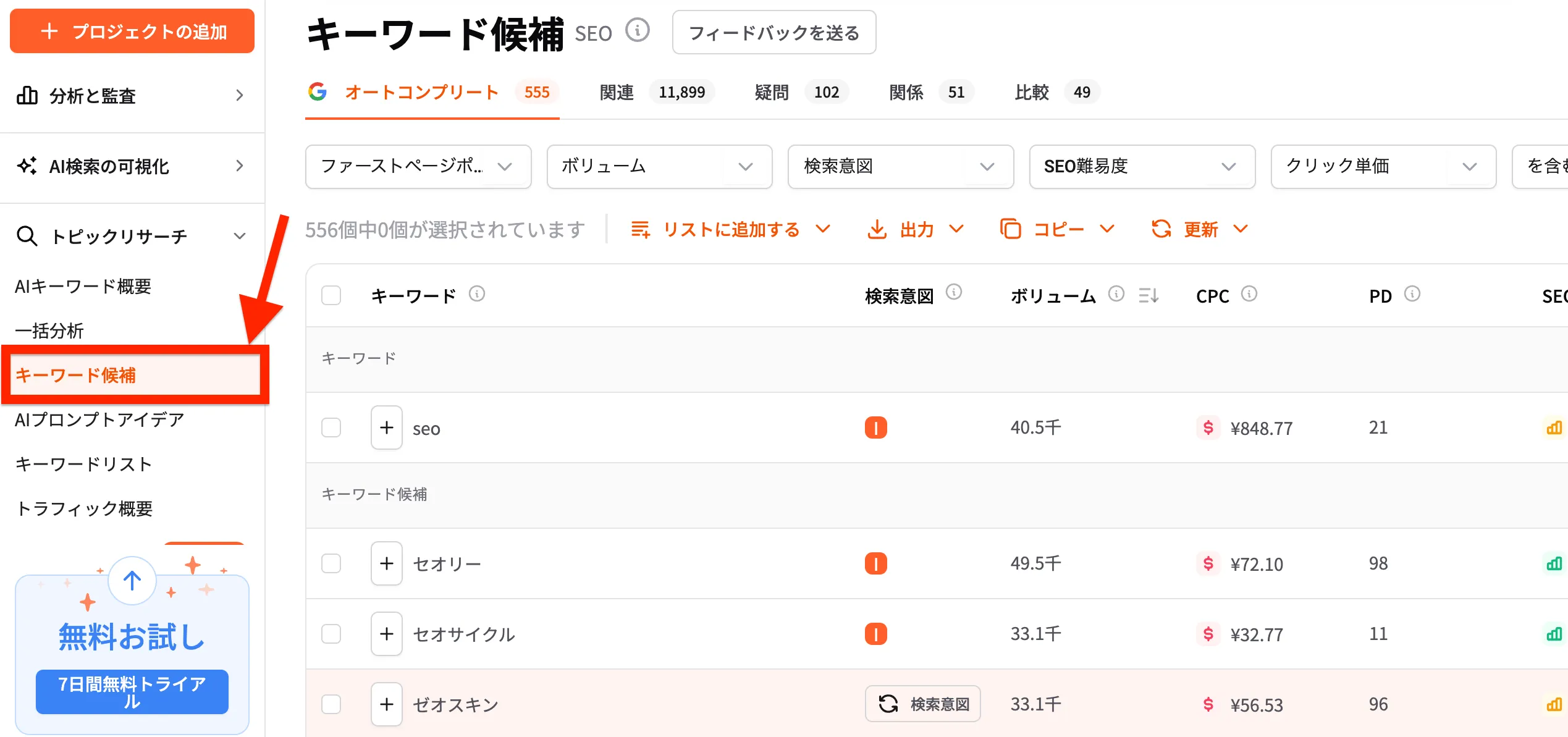
Task: Click the SEO difficulty chart icon in ゼオスキン row
Action: click(1554, 704)
